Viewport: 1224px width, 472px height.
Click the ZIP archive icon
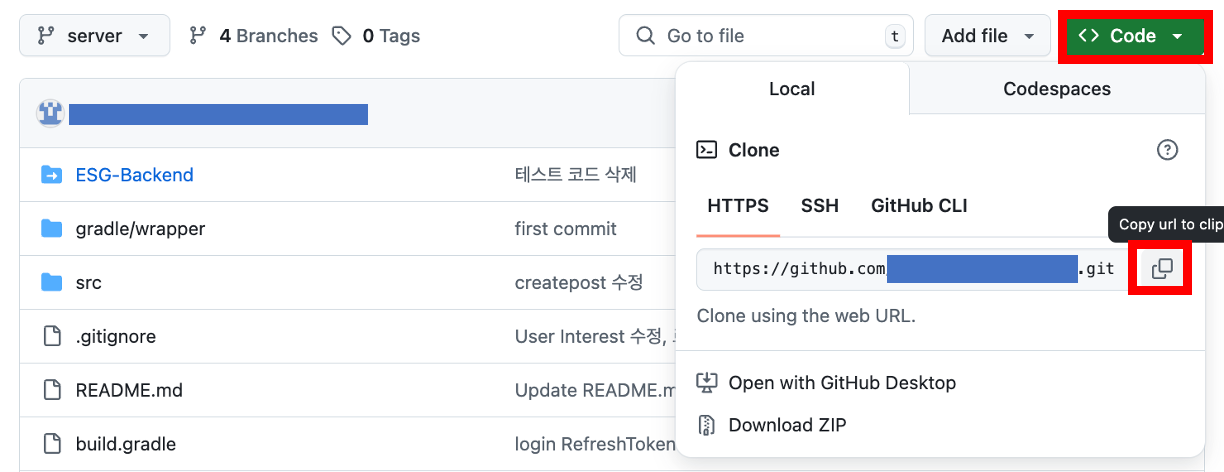(x=707, y=425)
